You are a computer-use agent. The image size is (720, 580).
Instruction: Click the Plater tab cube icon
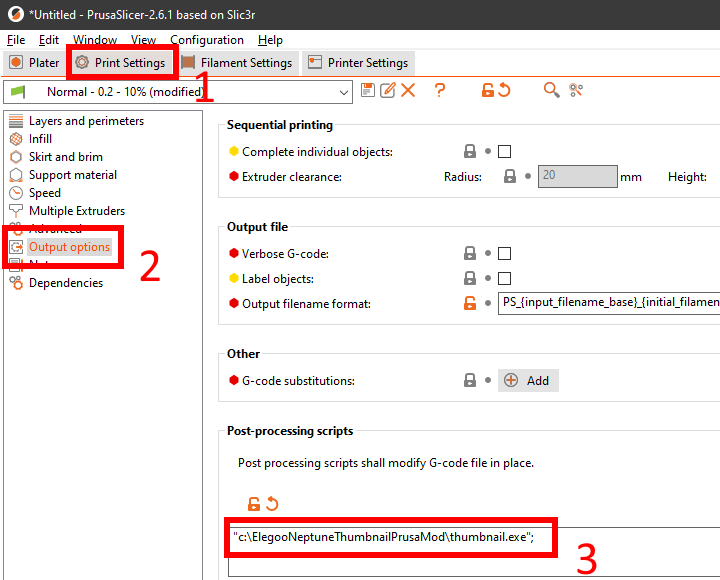(16, 62)
